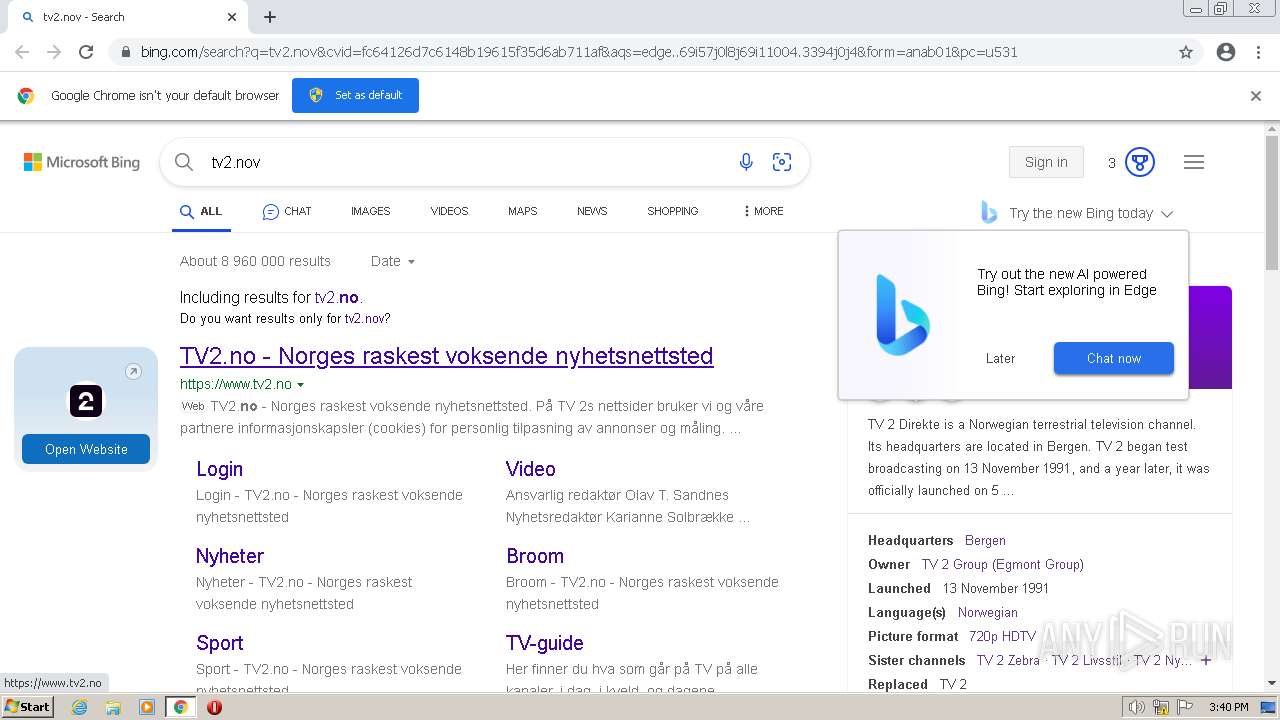Open visual search camera icon
Image resolution: width=1280 pixels, height=720 pixels.
coord(782,162)
